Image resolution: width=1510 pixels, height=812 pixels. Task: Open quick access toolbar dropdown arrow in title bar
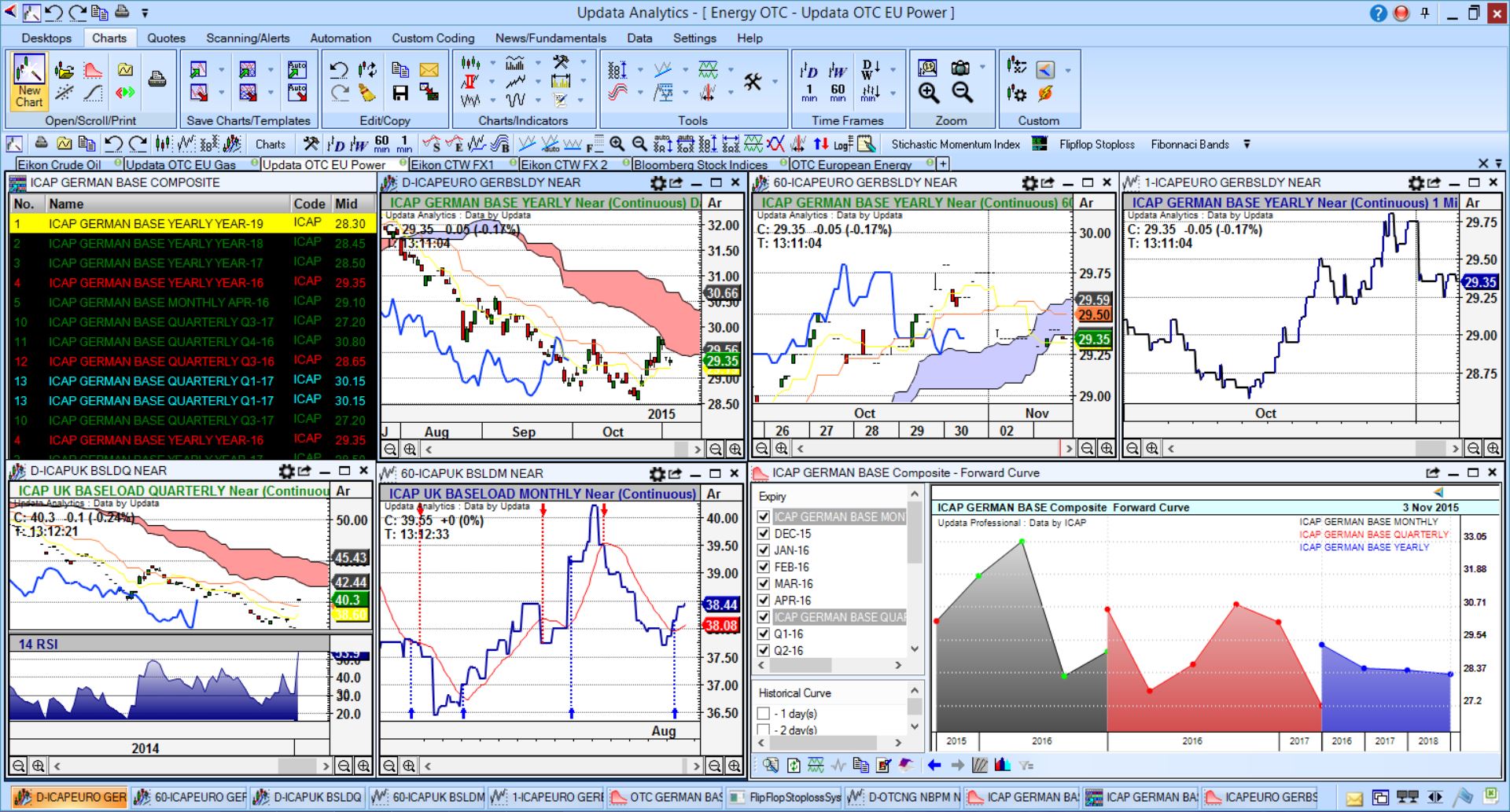coord(145,13)
